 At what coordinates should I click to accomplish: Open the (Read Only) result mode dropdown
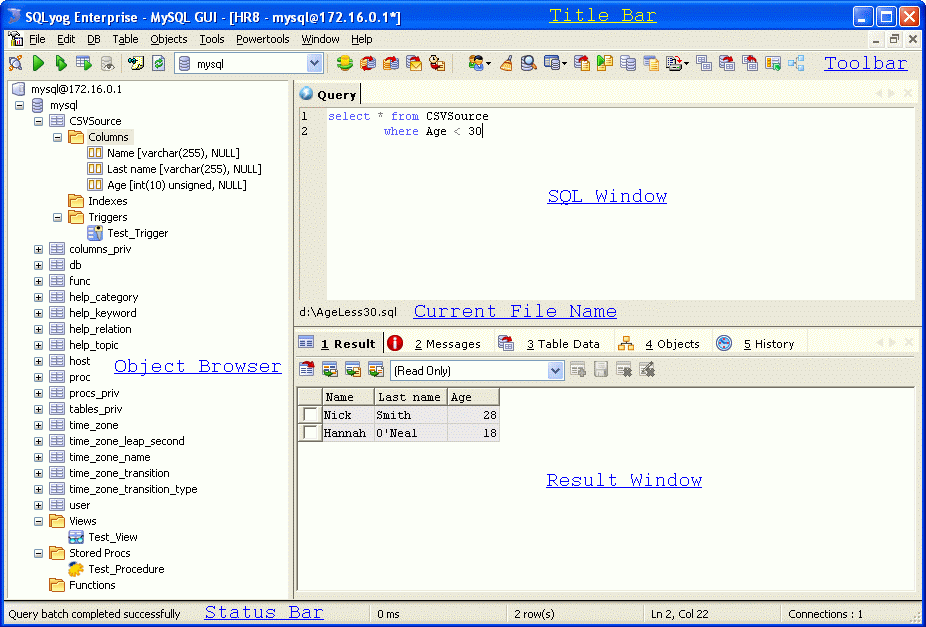click(555, 371)
